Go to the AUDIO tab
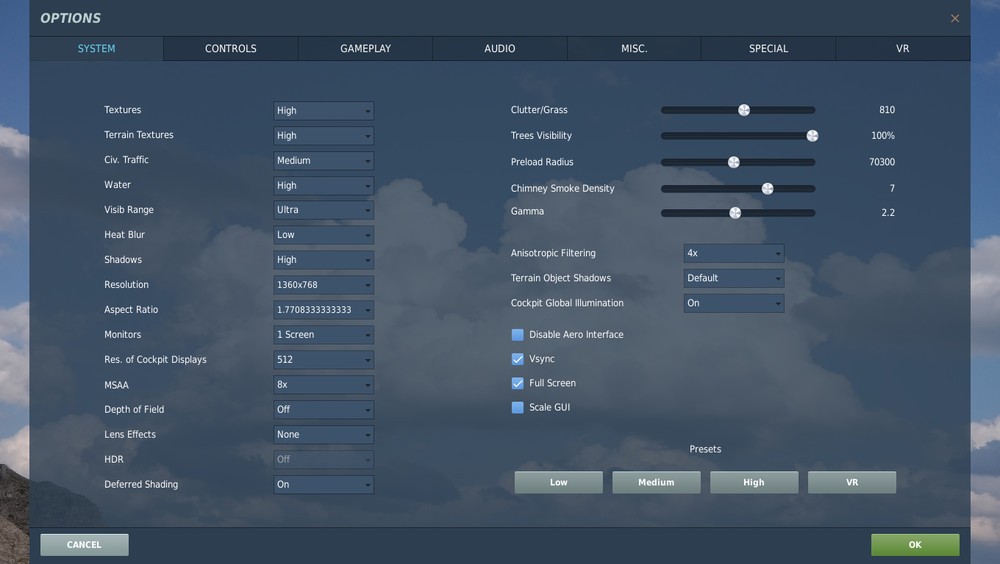Screen dimensions: 1000x564 coord(499,48)
